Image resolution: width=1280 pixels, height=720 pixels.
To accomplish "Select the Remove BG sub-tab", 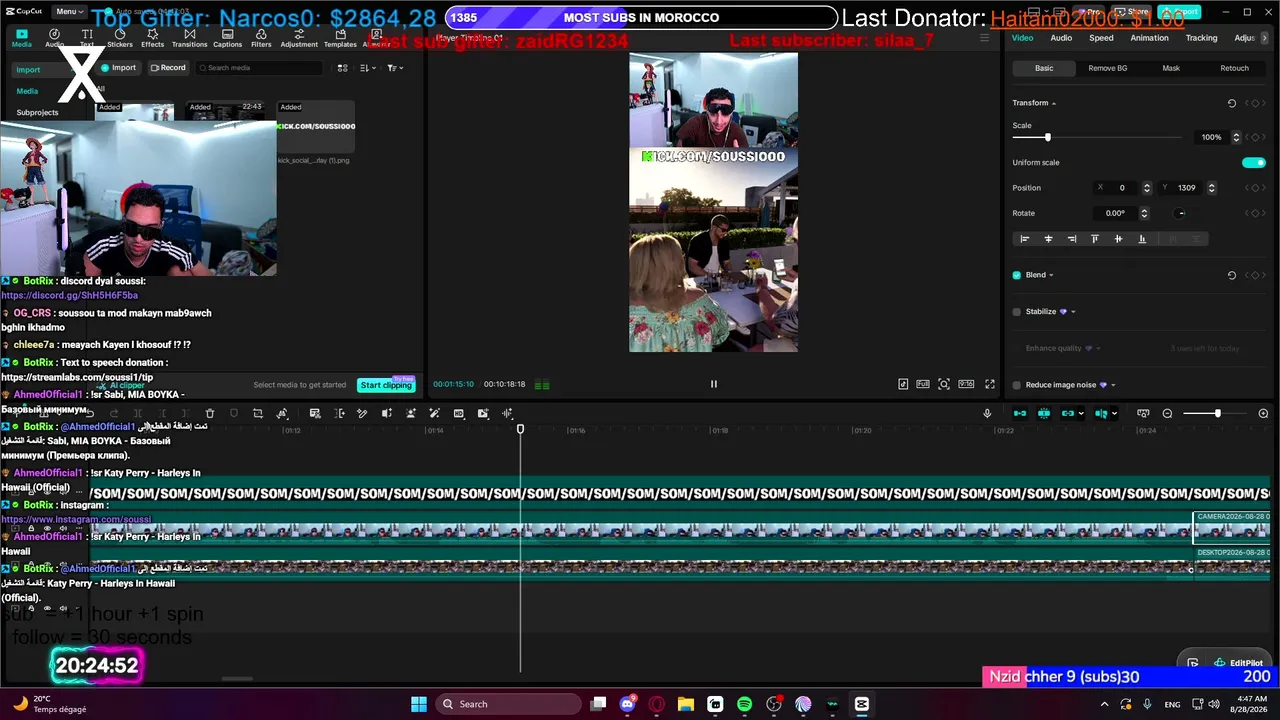I will [x=1108, y=68].
